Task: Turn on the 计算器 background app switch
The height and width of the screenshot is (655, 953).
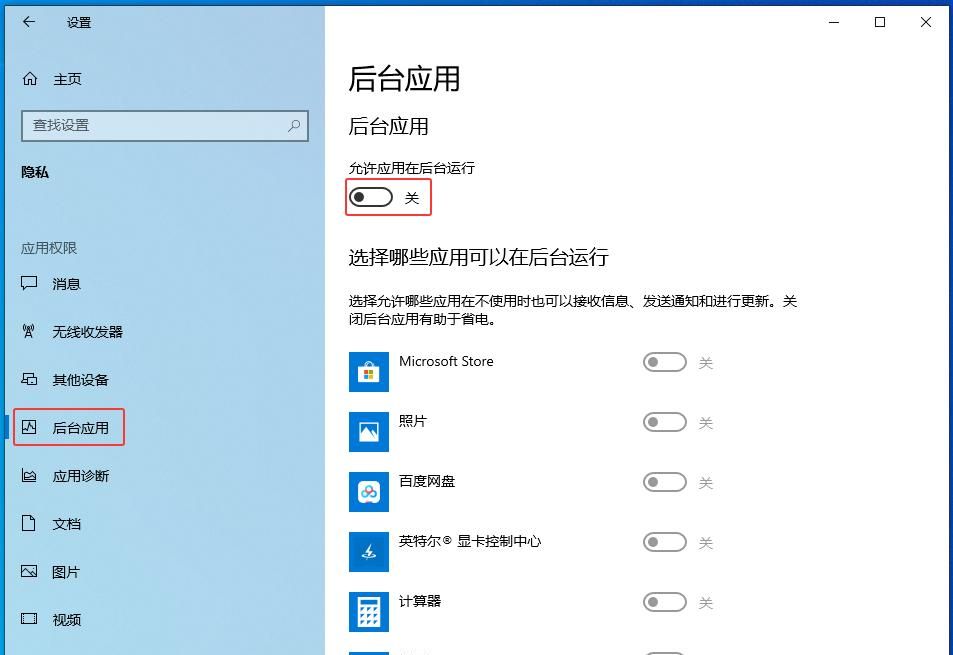Action: point(664,602)
